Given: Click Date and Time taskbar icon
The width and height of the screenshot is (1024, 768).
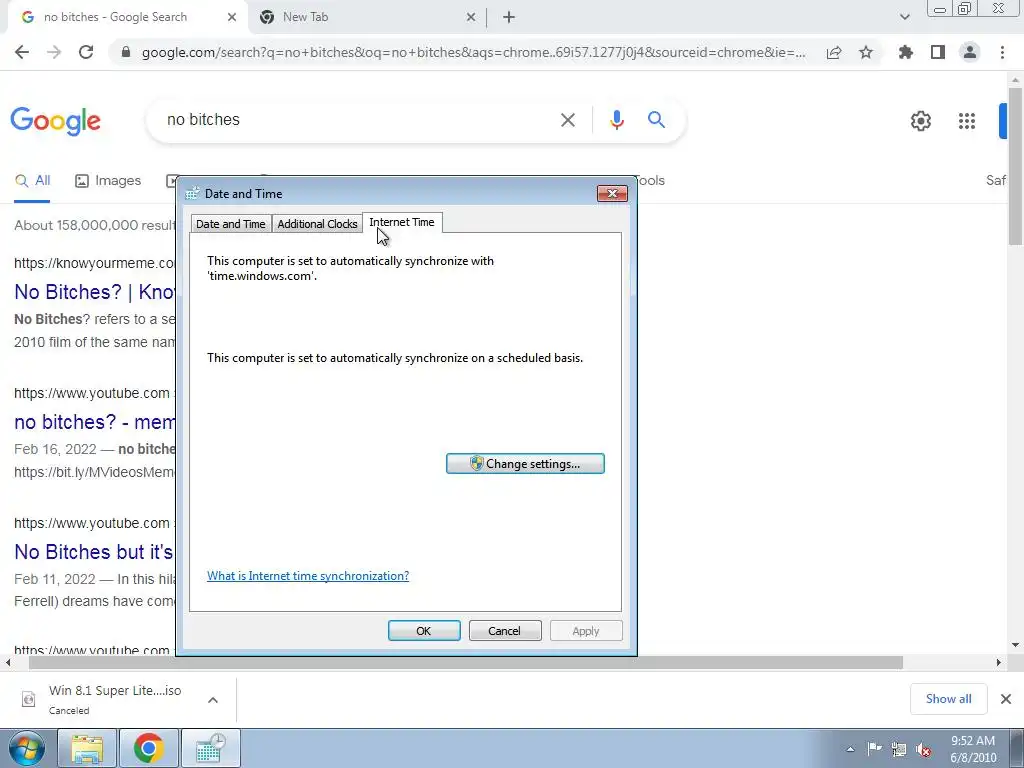Looking at the screenshot, I should 210,748.
